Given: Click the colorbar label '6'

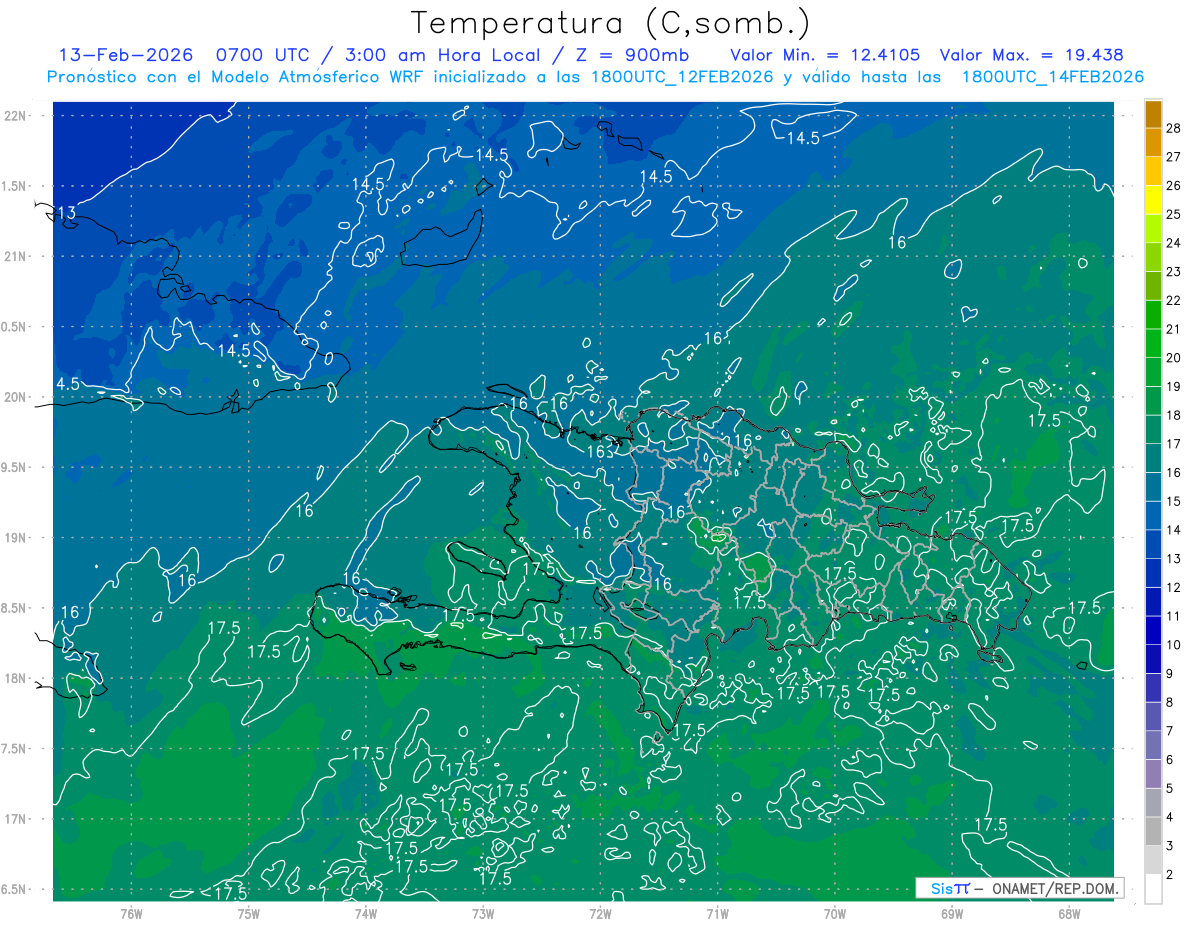Looking at the screenshot, I should (1169, 760).
